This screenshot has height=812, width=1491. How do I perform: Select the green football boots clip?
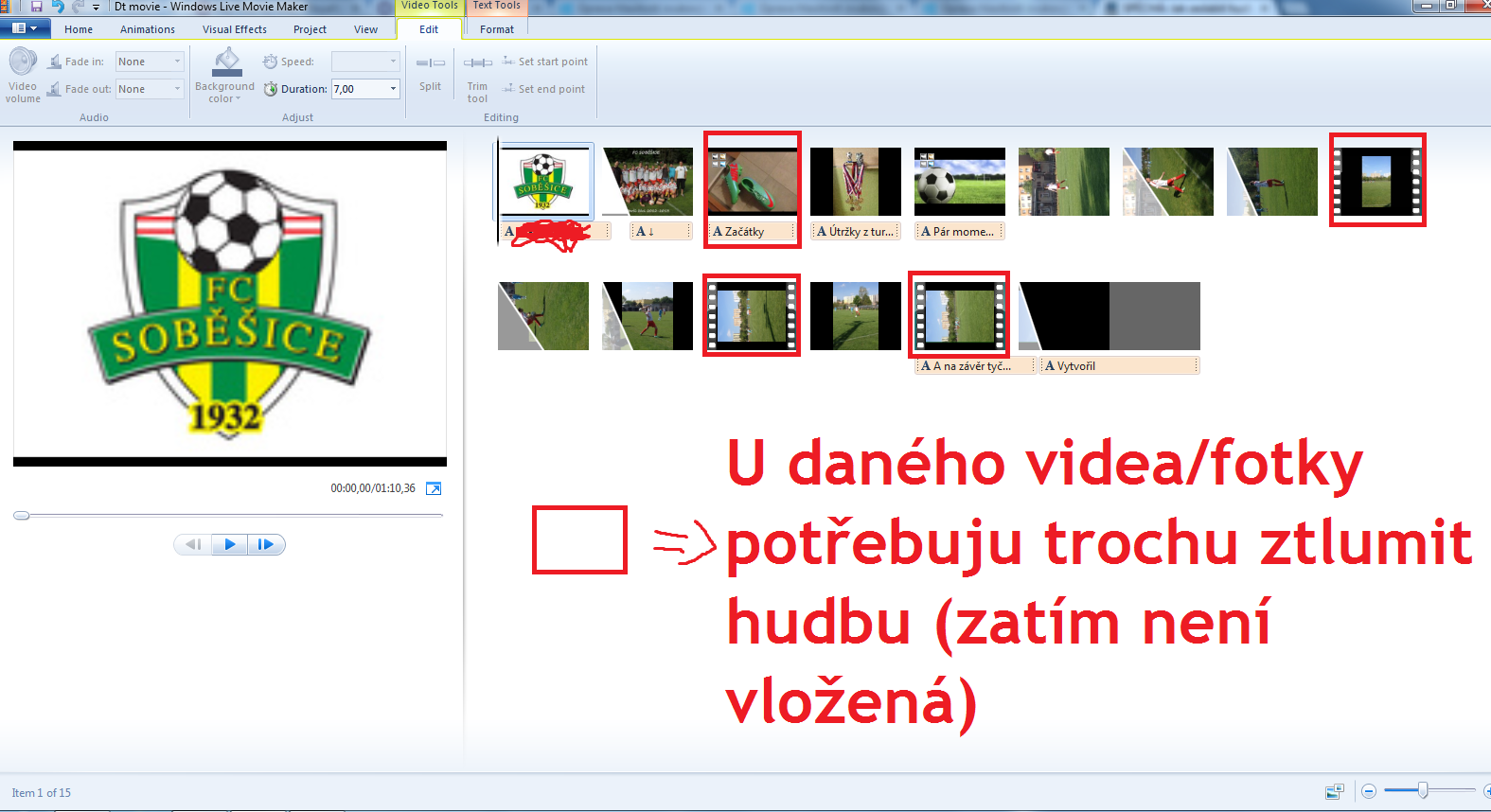753,182
